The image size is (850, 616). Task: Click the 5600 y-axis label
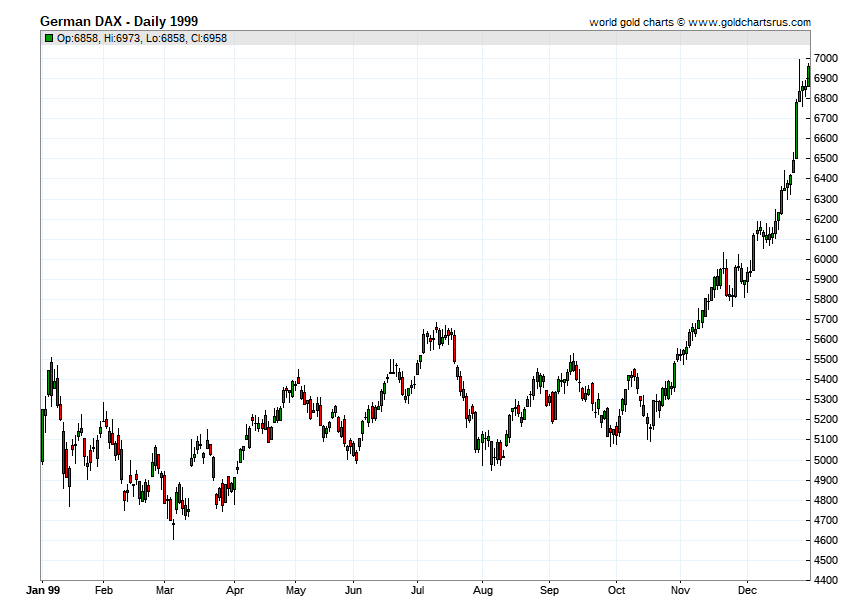point(826,340)
